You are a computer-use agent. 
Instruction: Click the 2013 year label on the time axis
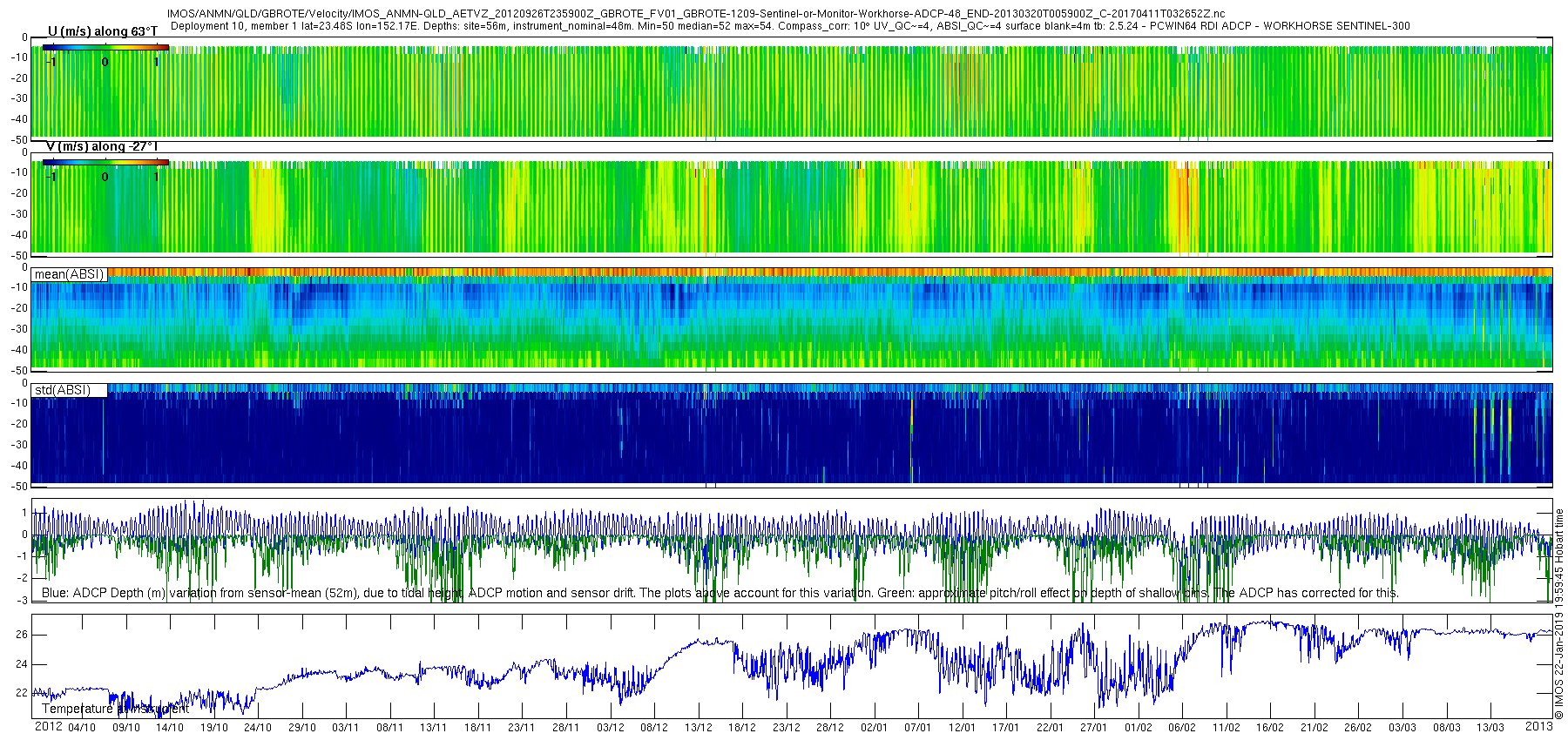(x=1539, y=726)
